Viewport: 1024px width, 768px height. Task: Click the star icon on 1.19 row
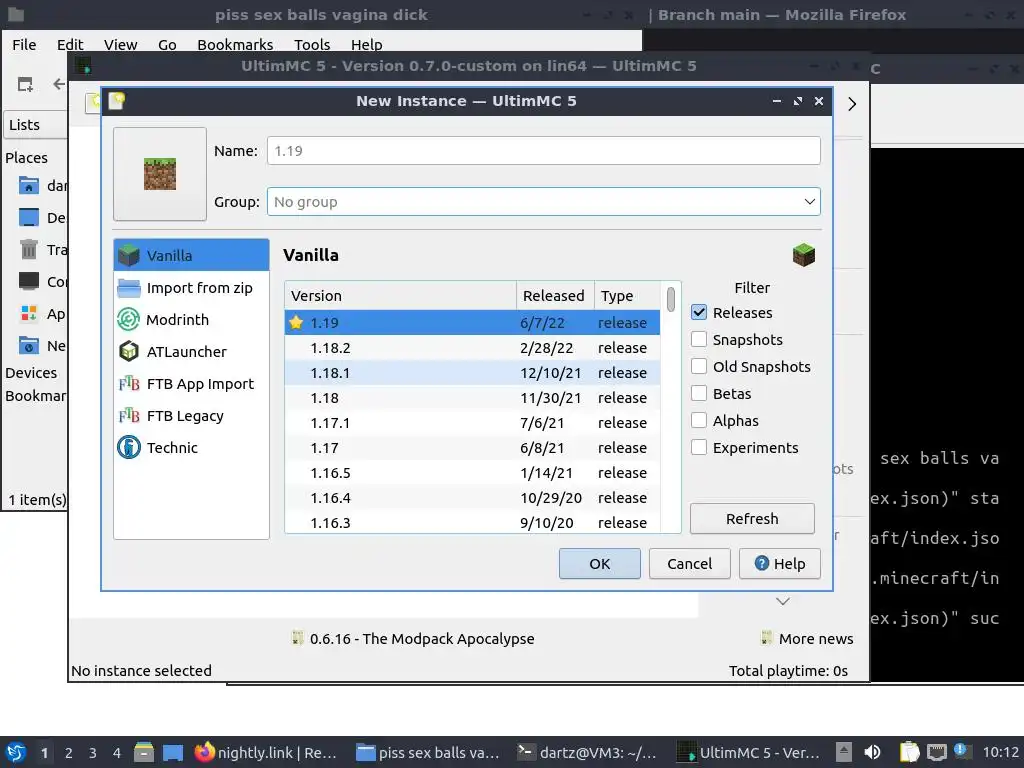click(296, 323)
